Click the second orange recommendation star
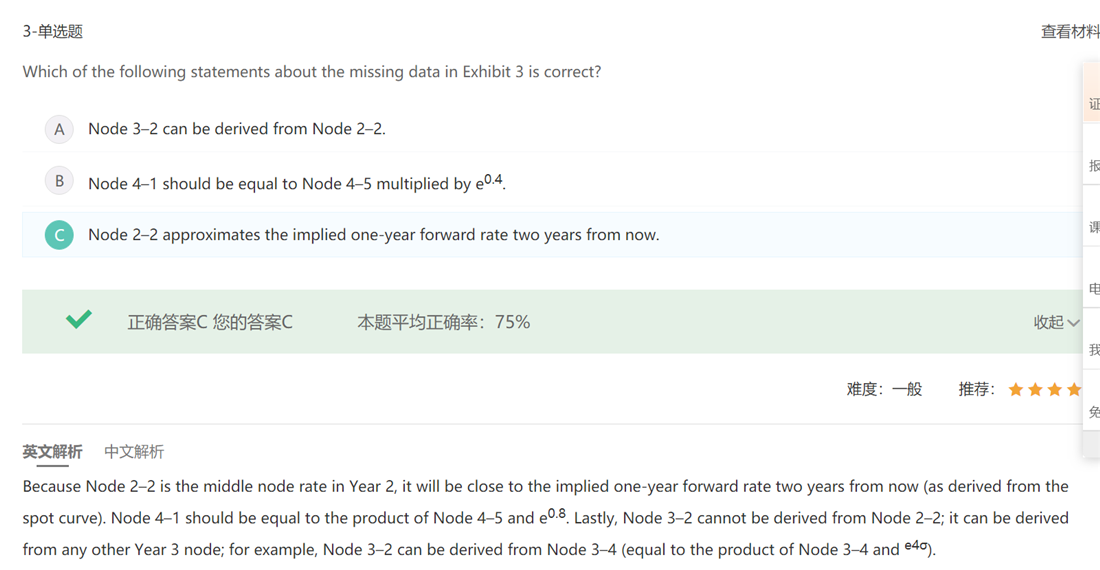1100x570 pixels. coord(1035,389)
